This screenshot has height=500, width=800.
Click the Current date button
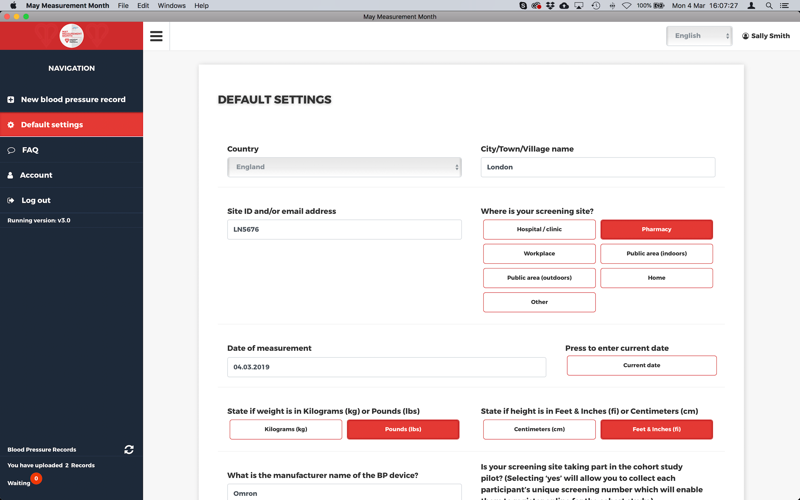tap(642, 365)
